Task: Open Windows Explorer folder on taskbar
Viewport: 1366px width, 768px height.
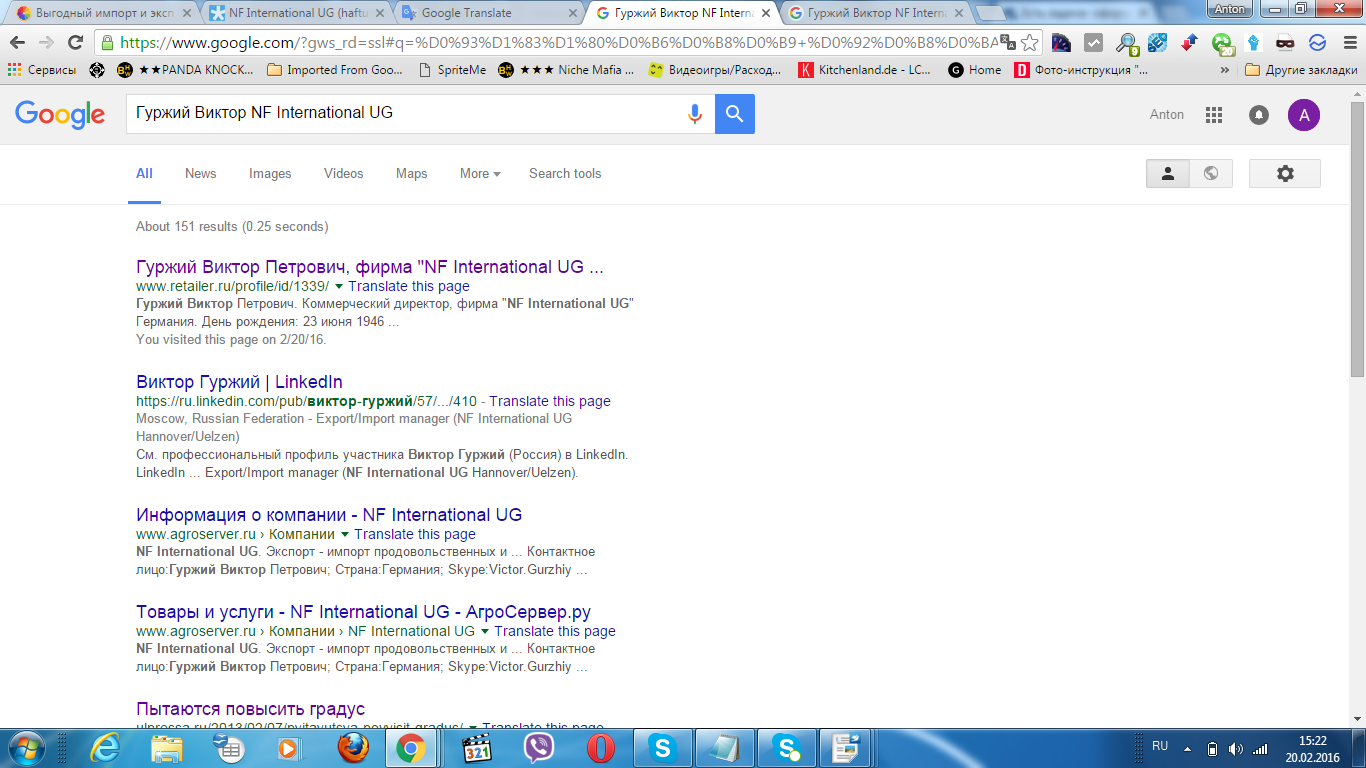Action: (167, 748)
